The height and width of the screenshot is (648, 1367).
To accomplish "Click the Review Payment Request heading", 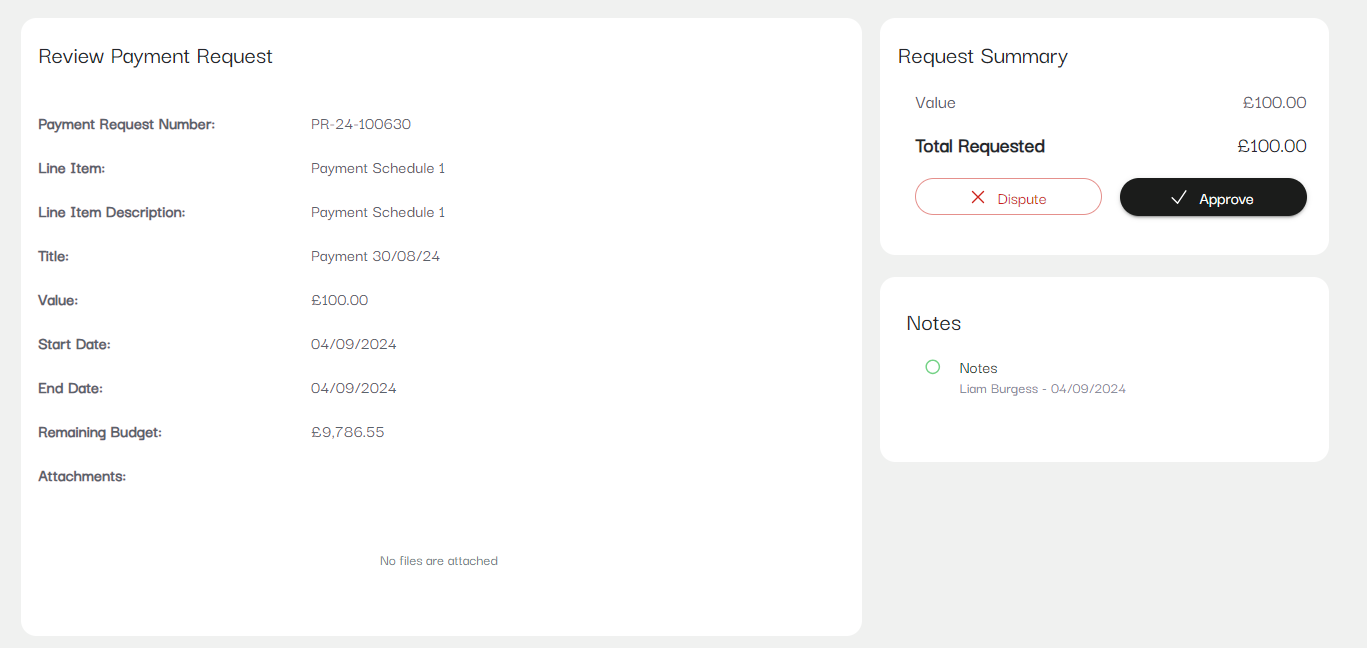I will [155, 56].
